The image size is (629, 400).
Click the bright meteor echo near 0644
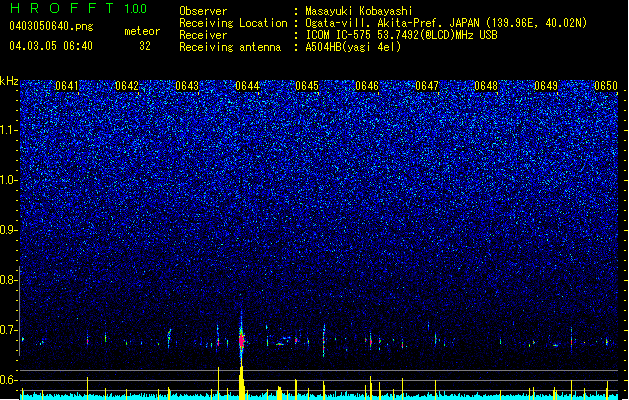(241, 340)
